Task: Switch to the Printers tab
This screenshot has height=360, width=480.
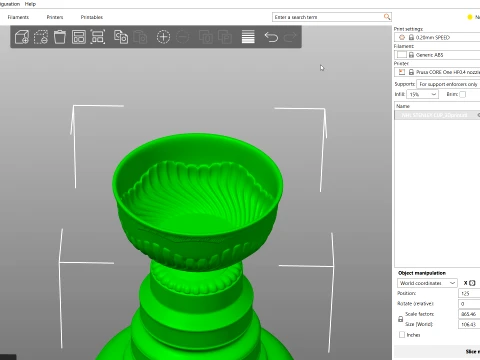Action: coord(55,17)
